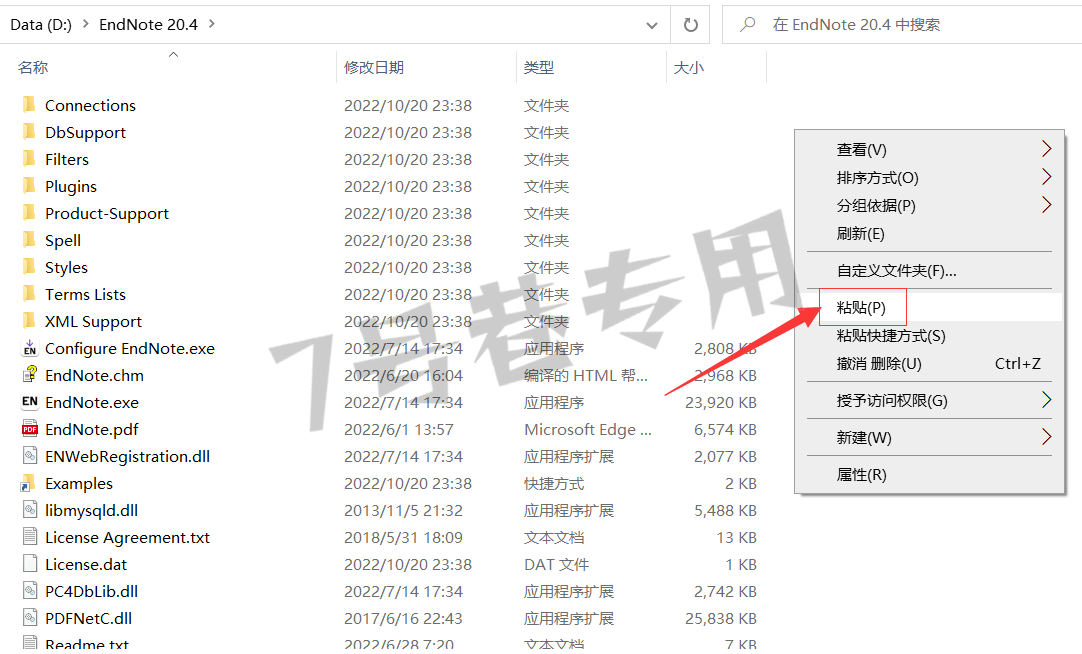This screenshot has width=1082, height=654.
Task: Click the ENWebRegistration.dll file icon
Action: pos(30,455)
